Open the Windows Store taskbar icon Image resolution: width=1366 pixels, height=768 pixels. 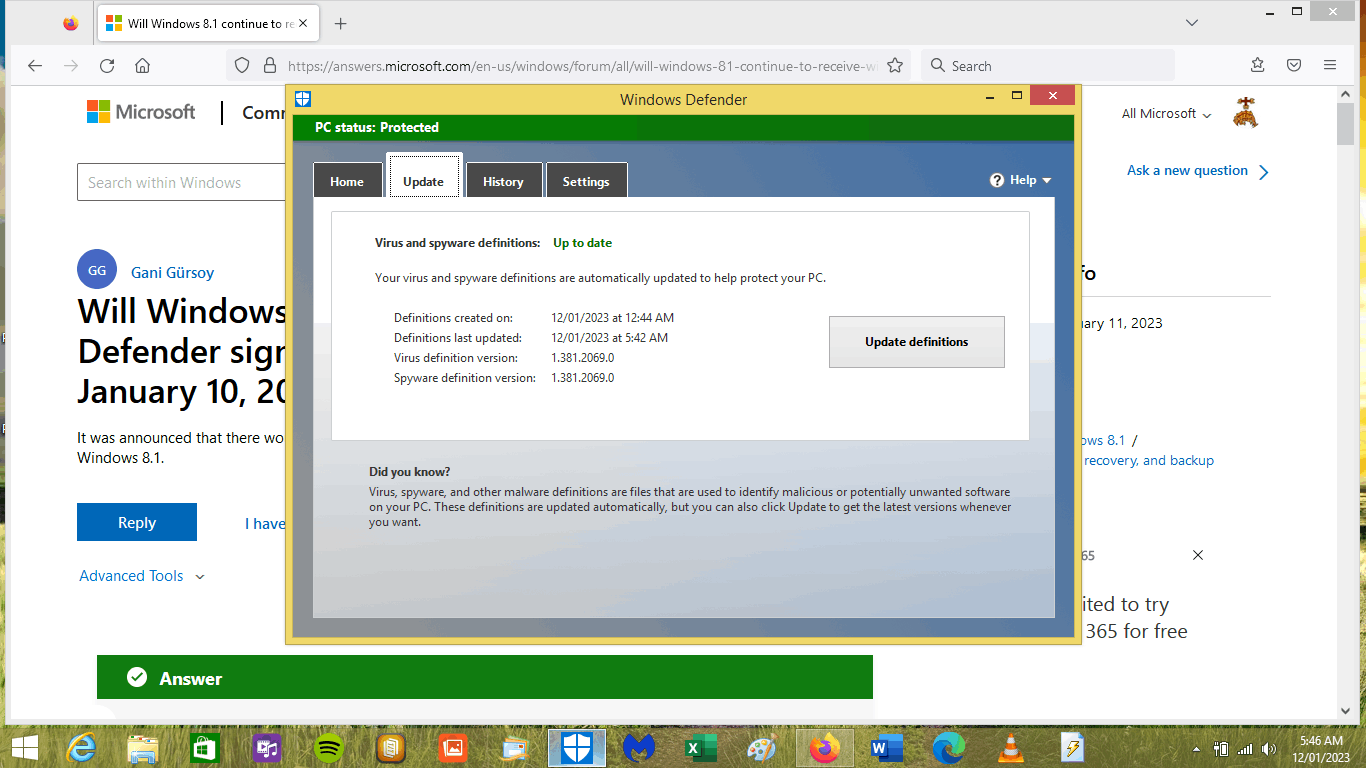[x=204, y=747]
